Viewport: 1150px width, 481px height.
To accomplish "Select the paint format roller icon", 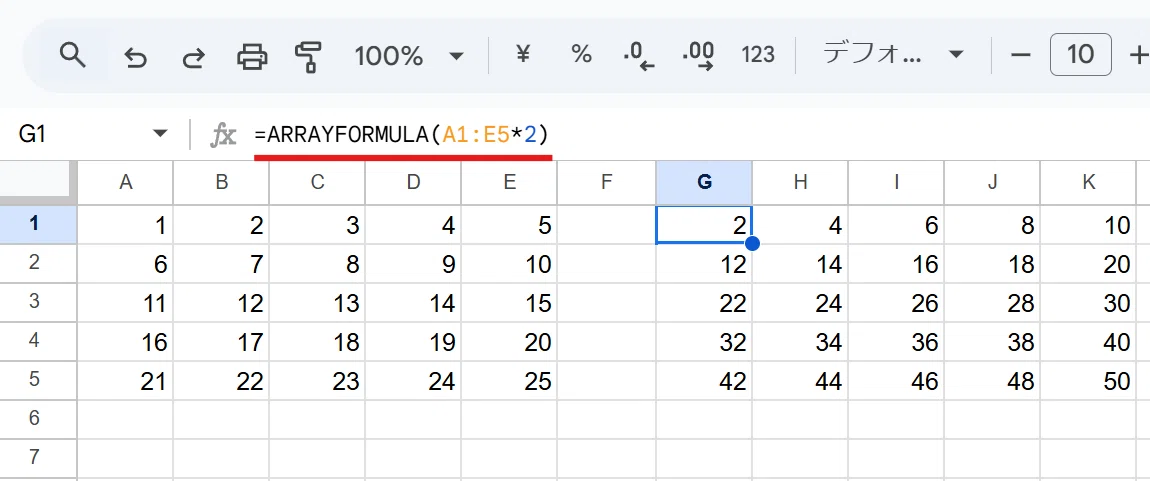I will (309, 56).
